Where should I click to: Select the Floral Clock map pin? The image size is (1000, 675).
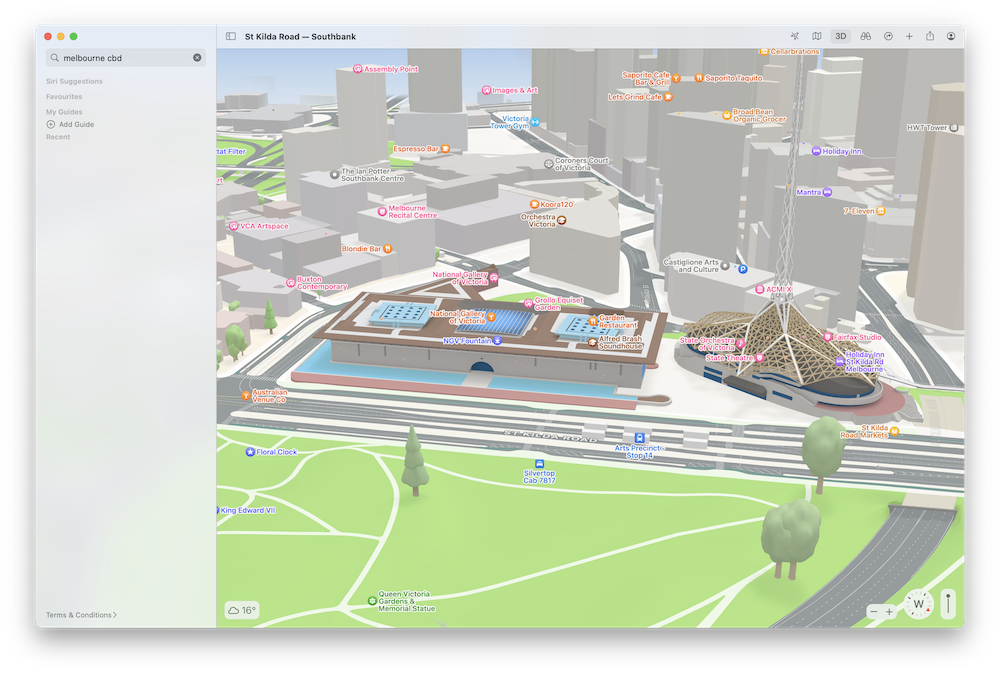[250, 452]
